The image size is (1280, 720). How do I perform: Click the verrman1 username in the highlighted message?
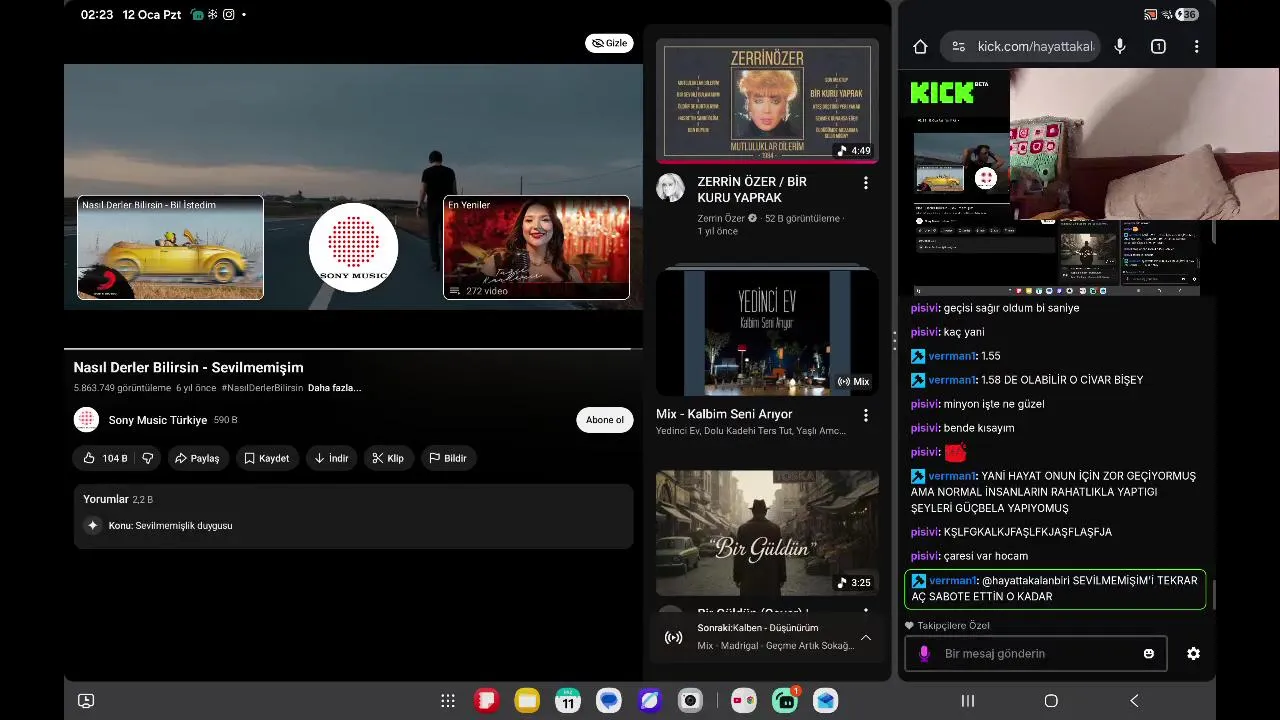point(952,580)
